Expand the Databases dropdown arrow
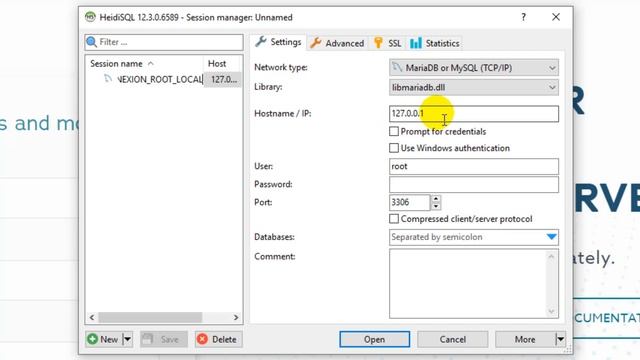The width and height of the screenshot is (640, 360). pyautogui.click(x=551, y=237)
